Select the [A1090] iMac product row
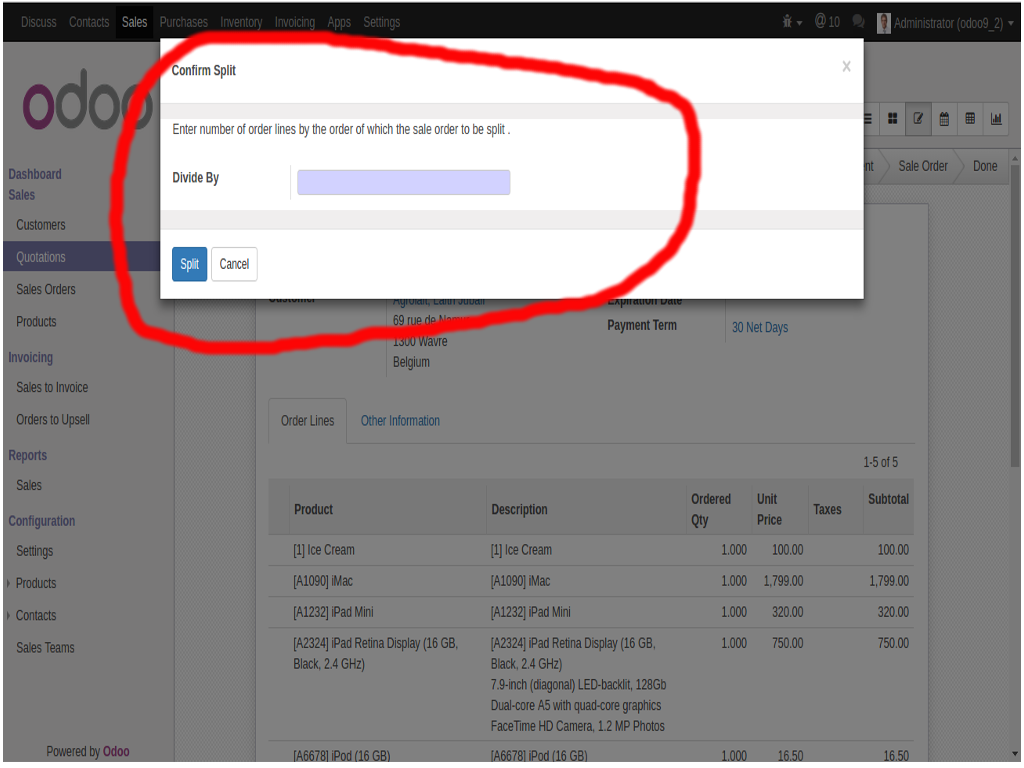This screenshot has height=768, width=1024. click(x=591, y=581)
